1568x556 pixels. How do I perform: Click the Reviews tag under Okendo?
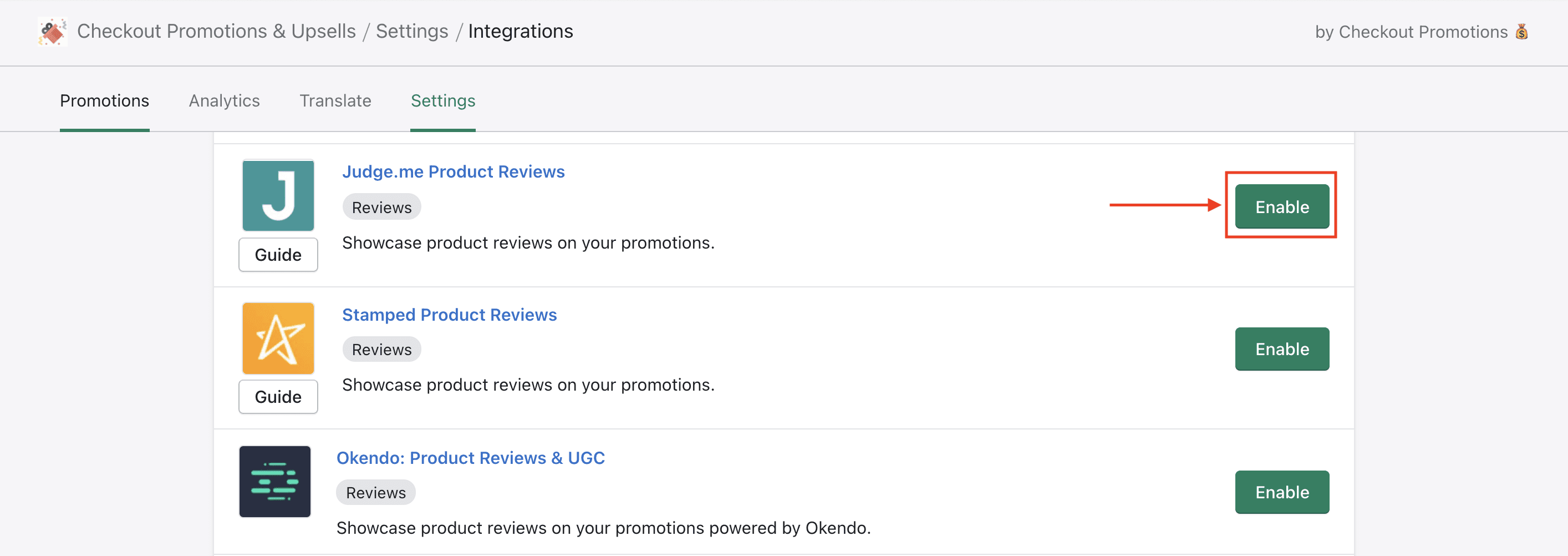point(375,493)
